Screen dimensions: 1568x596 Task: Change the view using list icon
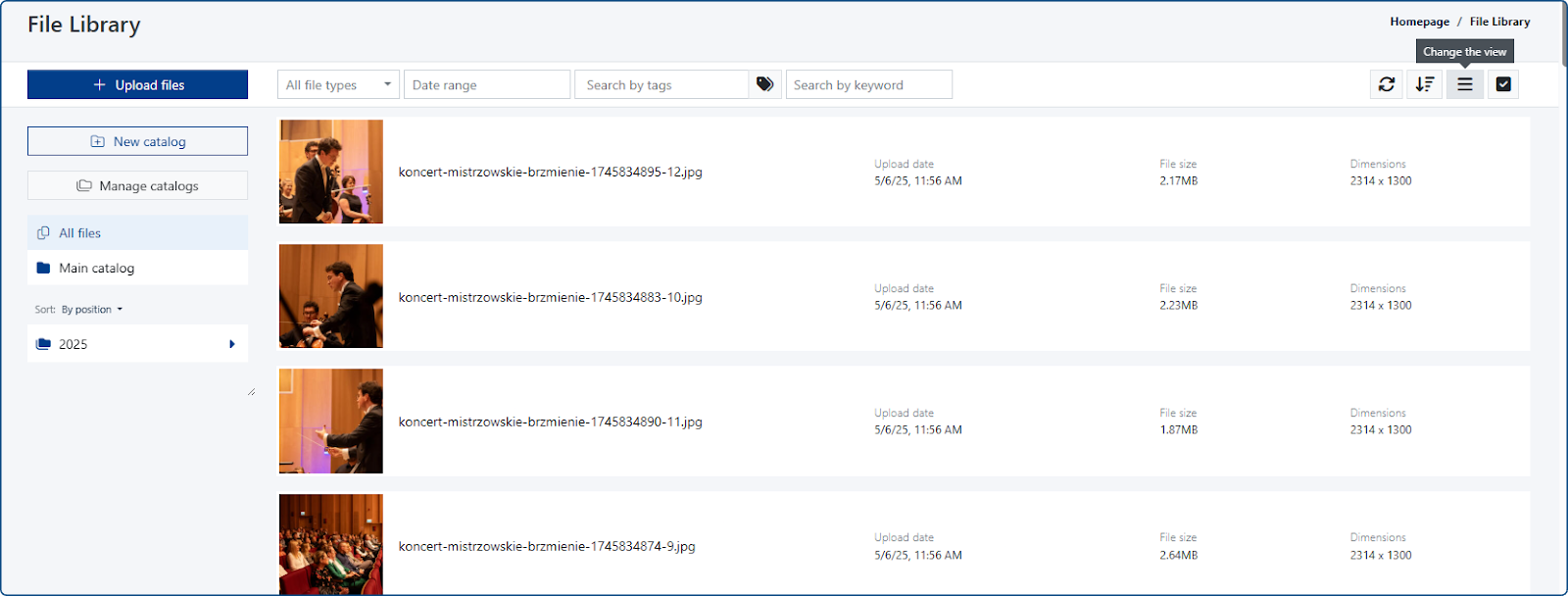point(1465,84)
